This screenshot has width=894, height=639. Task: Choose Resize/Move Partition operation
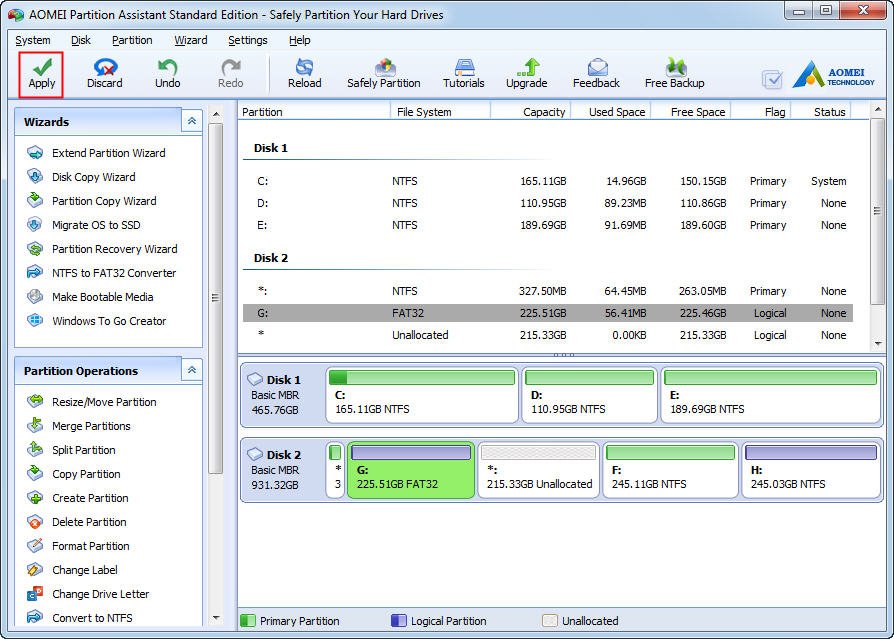coord(104,402)
